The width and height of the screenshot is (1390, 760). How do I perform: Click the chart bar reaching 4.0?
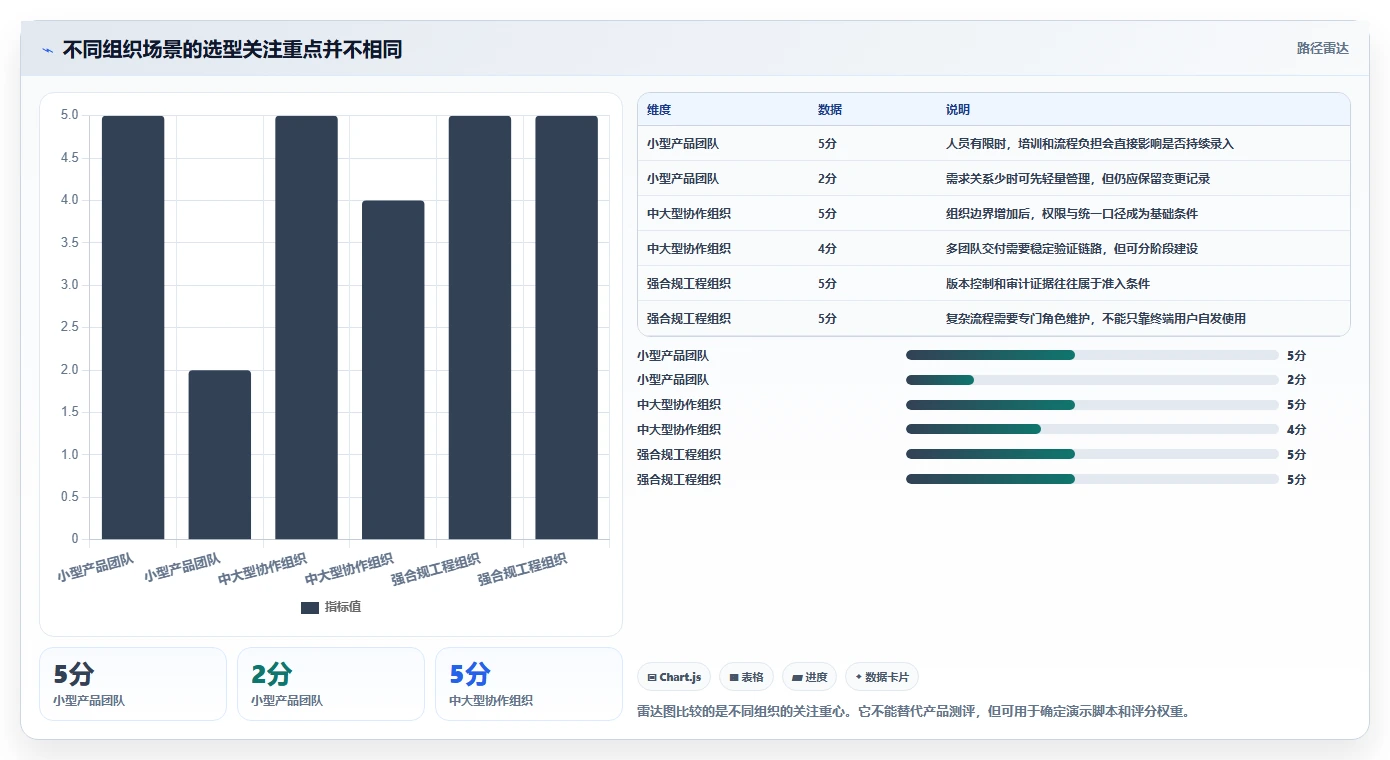pos(393,370)
